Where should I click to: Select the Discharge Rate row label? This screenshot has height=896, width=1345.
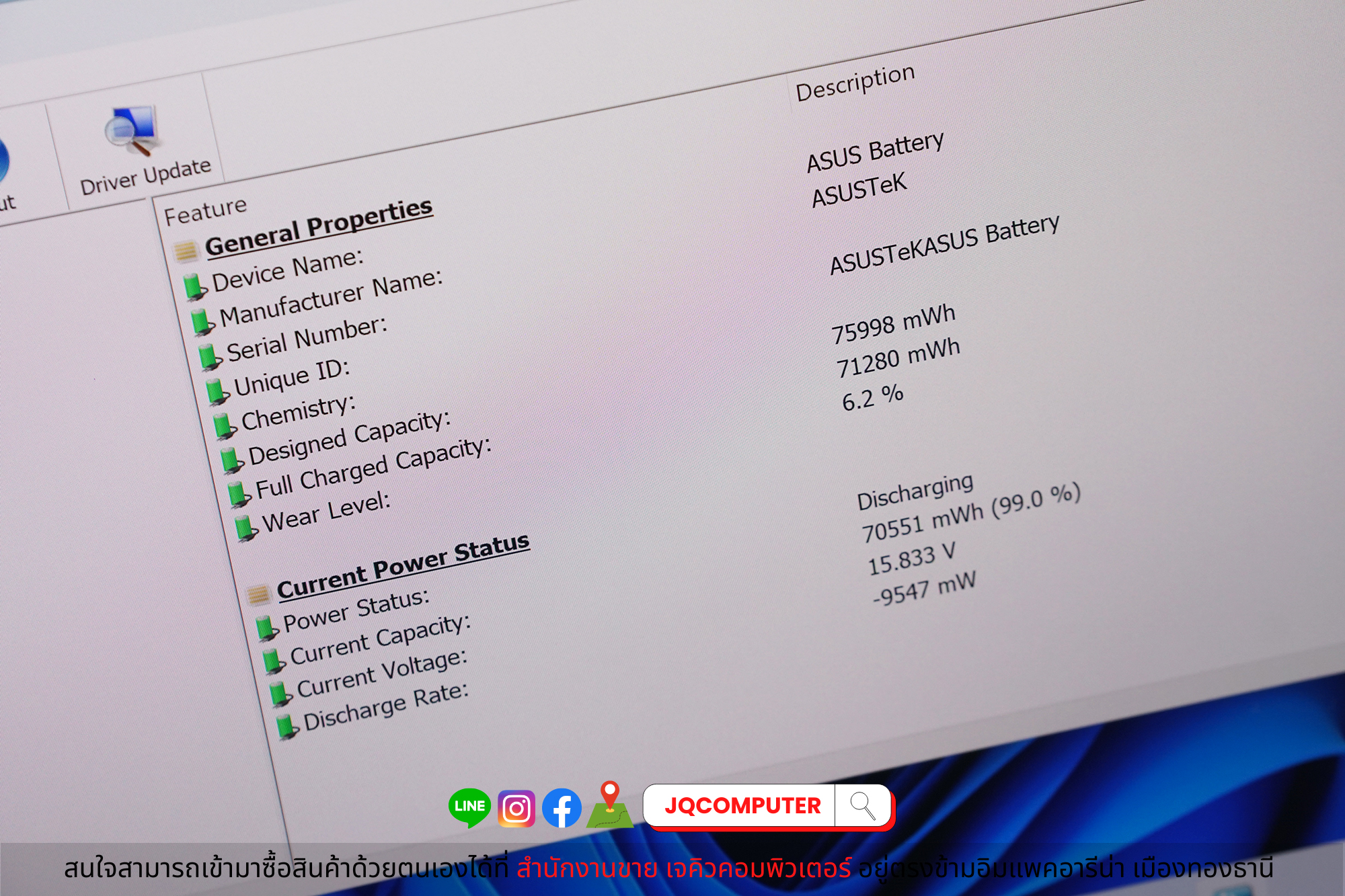click(386, 706)
